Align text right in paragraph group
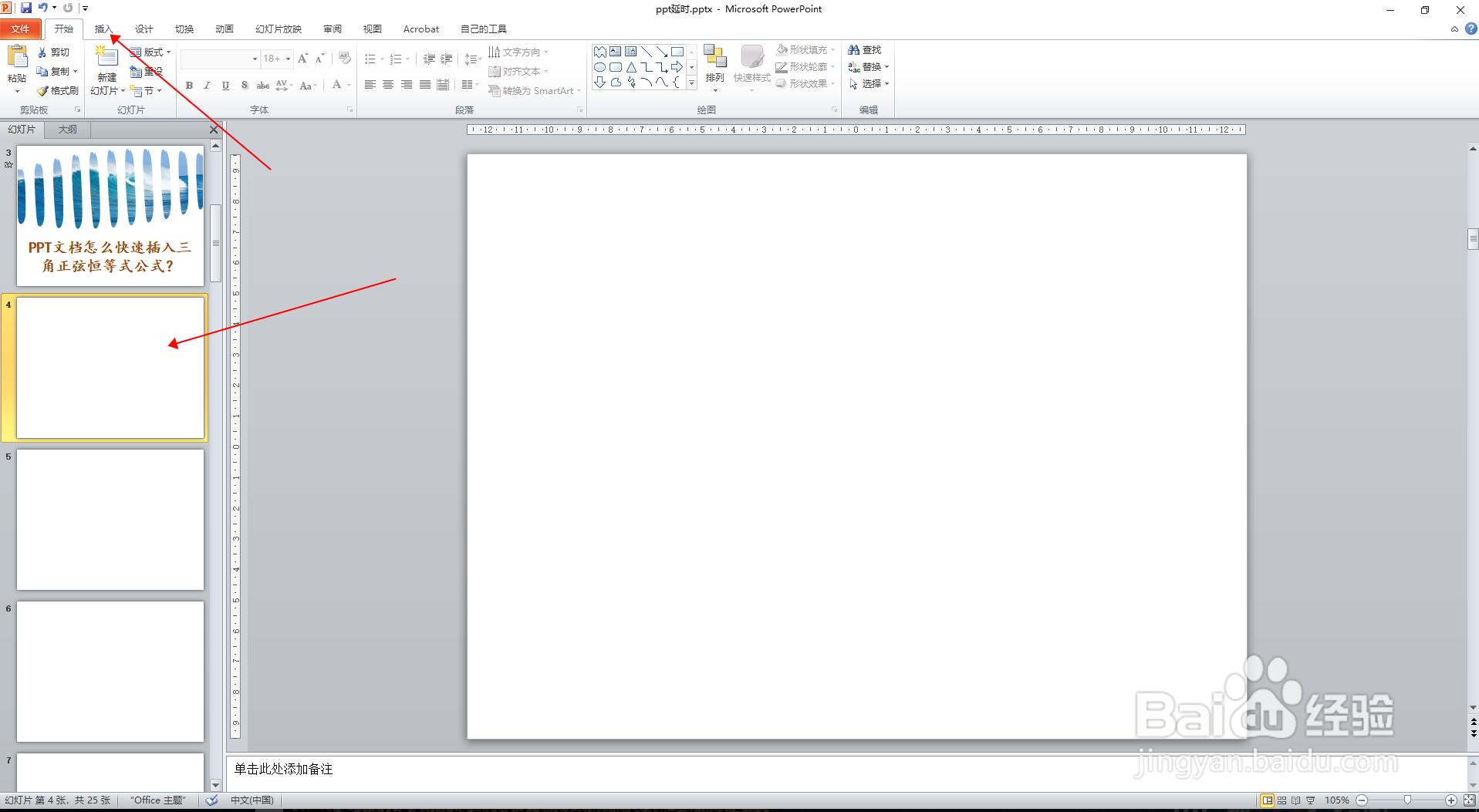1479x812 pixels. click(407, 85)
